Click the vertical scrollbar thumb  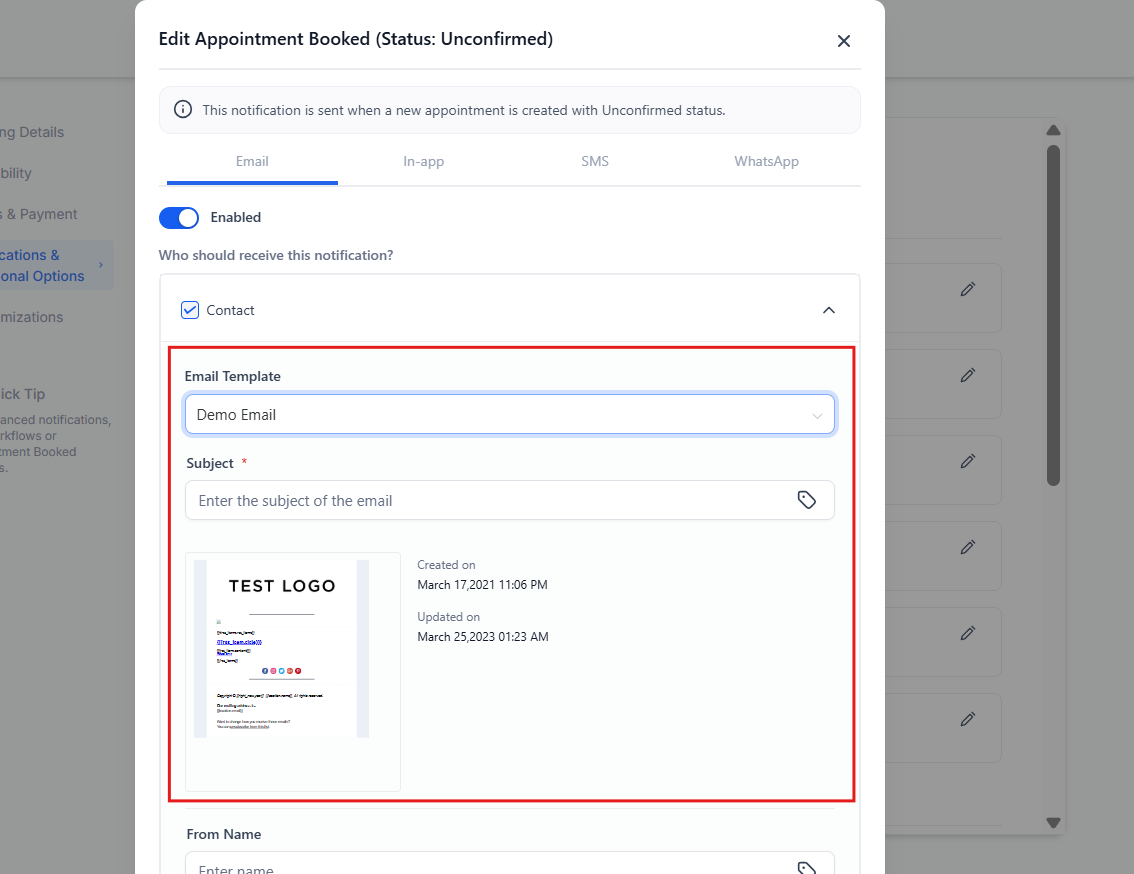[1053, 315]
